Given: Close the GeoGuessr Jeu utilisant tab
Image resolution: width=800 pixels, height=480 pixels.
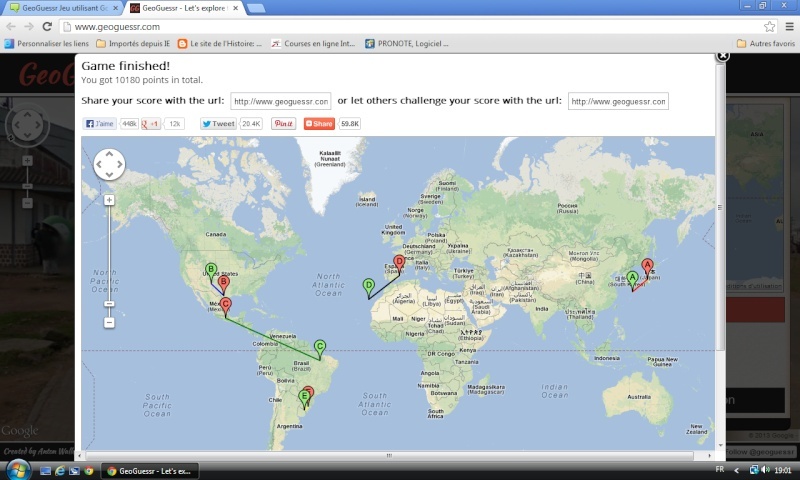Looking at the screenshot, I should [x=115, y=8].
